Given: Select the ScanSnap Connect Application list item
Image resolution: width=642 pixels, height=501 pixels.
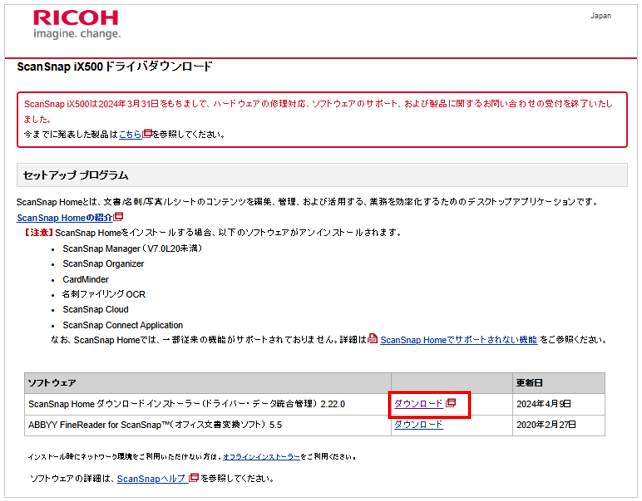Looking at the screenshot, I should tap(122, 325).
